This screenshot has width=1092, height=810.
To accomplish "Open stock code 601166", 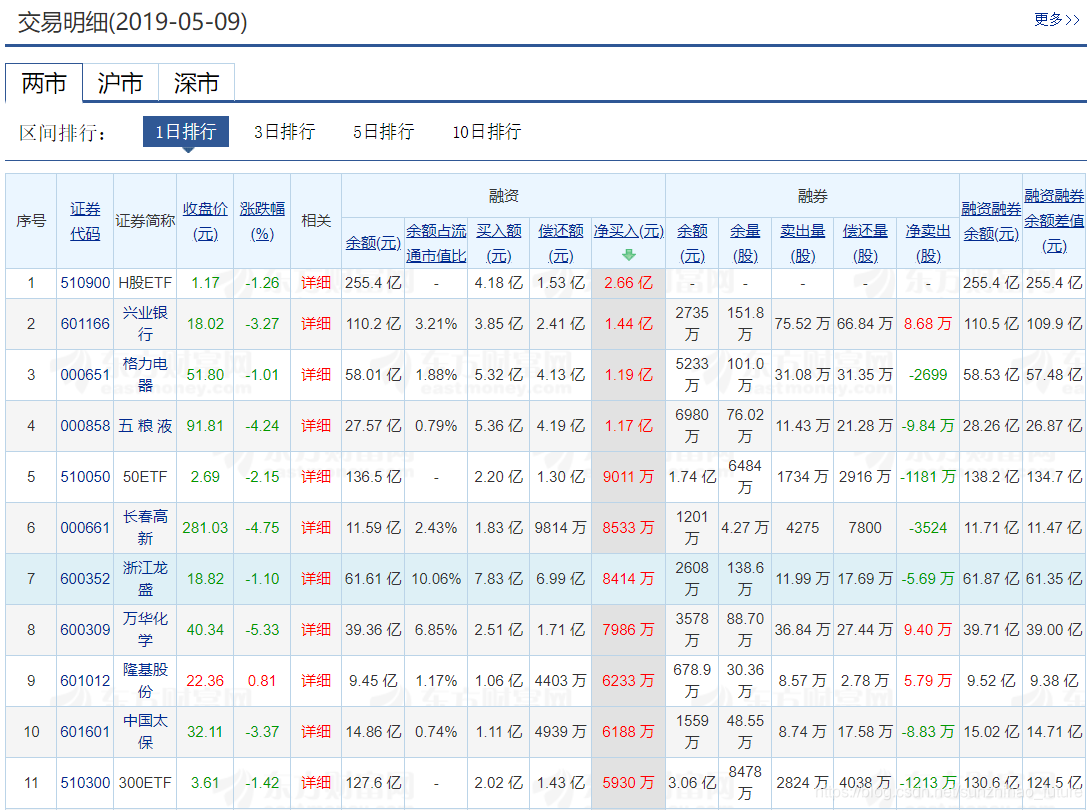I will click(x=85, y=324).
